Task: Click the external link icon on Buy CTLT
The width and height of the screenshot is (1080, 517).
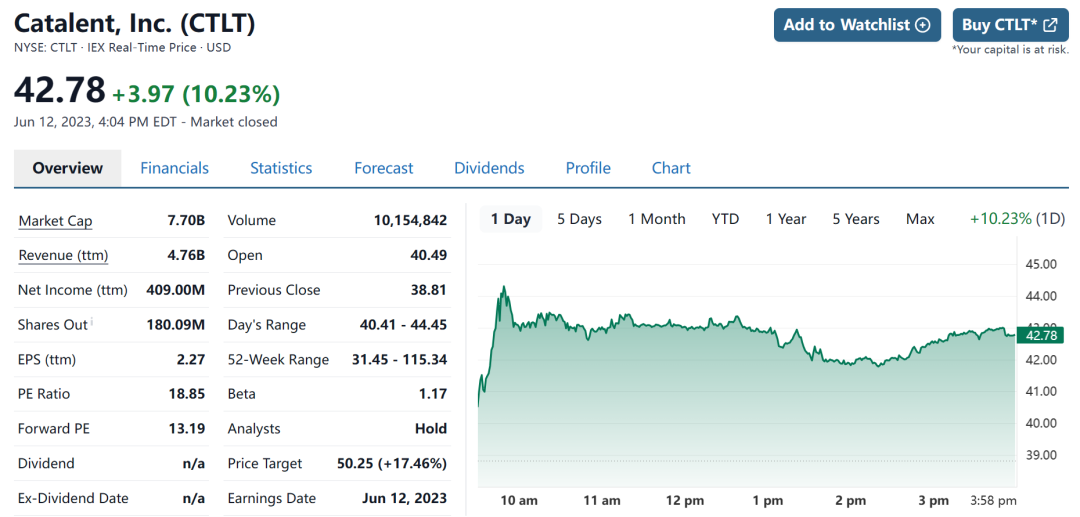Action: point(1050,25)
